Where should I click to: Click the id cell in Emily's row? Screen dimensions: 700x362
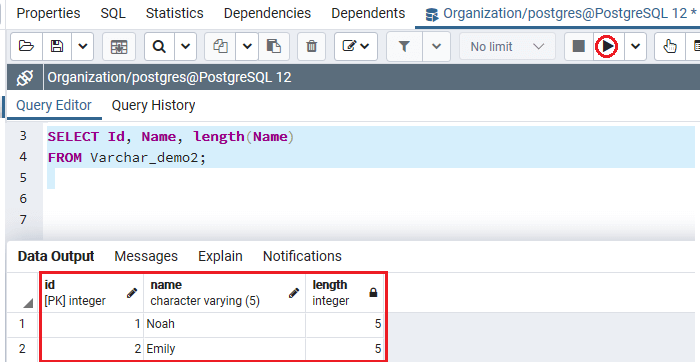[92, 348]
